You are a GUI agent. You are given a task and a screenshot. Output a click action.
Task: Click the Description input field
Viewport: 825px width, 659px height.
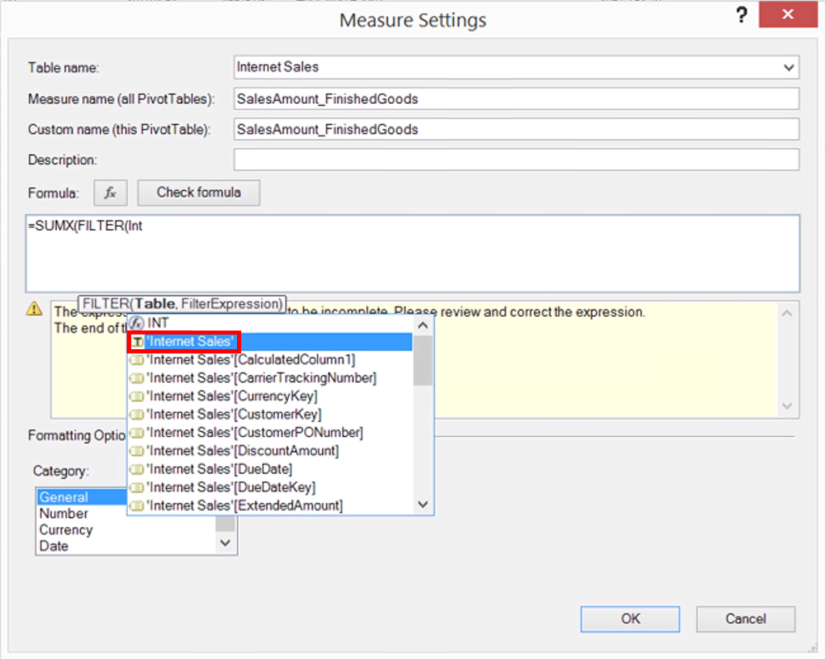pyautogui.click(x=516, y=160)
